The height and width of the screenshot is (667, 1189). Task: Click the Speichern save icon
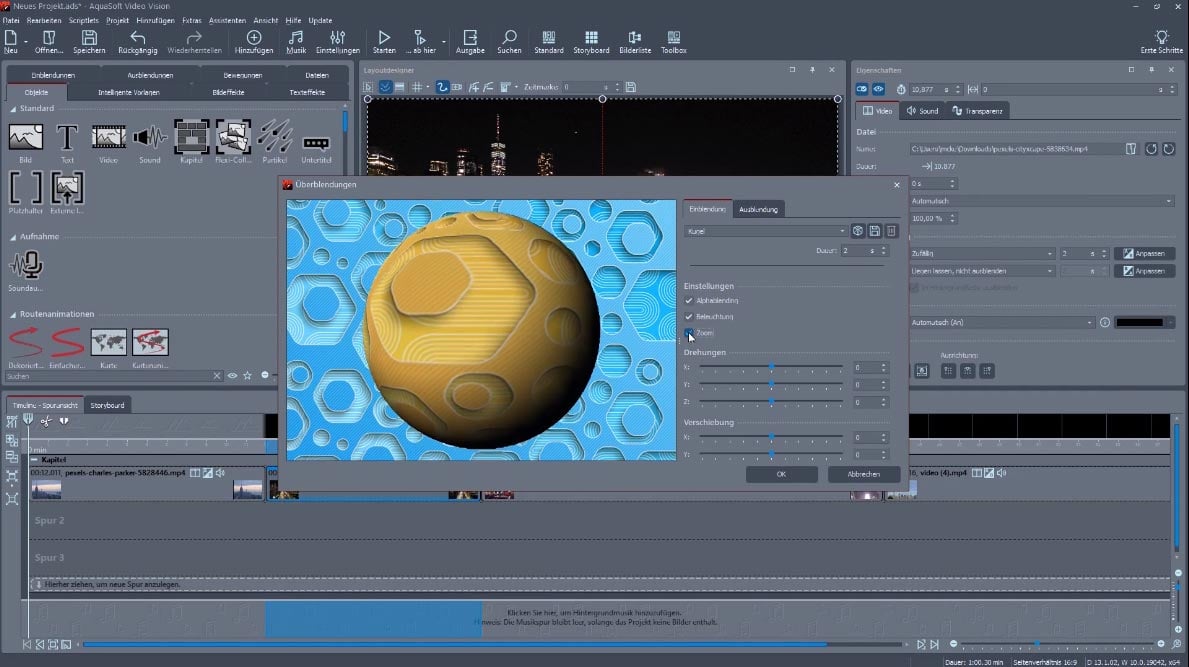click(89, 38)
